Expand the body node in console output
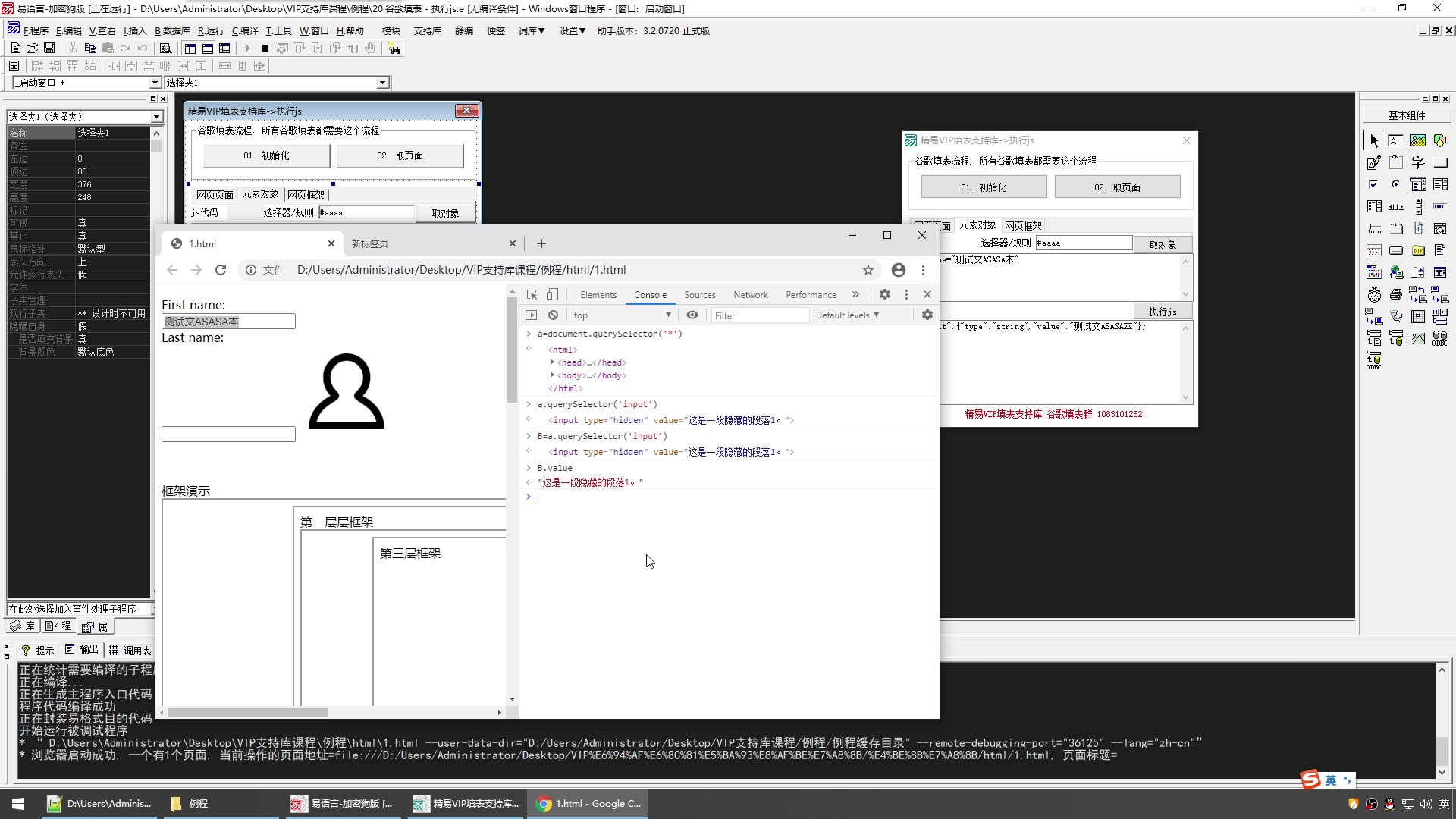Image resolution: width=1456 pixels, height=819 pixels. click(552, 375)
